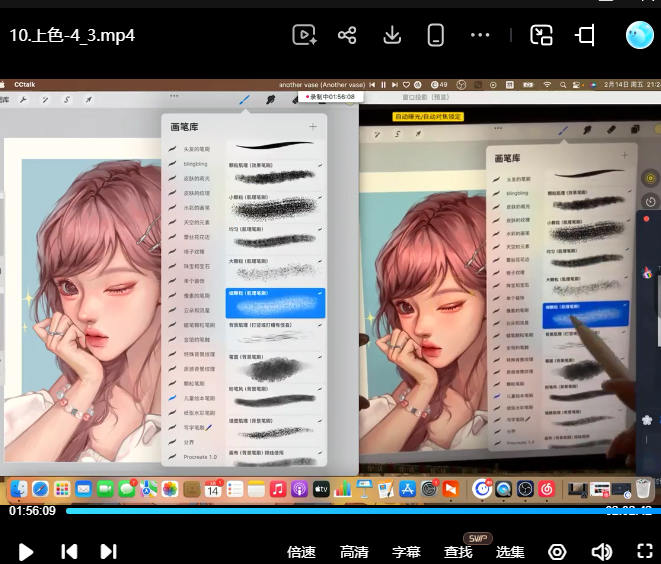Download the video with the download icon
The width and height of the screenshot is (661, 564).
coord(392,35)
